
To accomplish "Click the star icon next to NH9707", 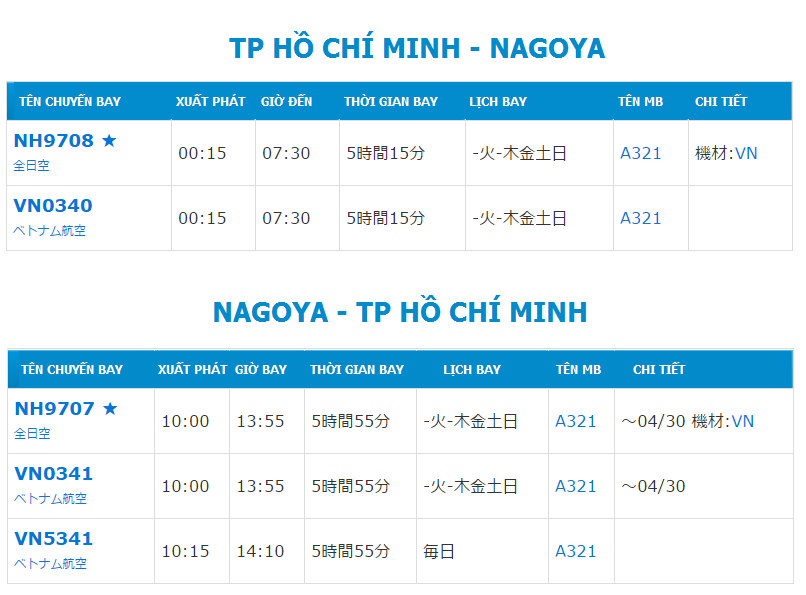I will 110,408.
